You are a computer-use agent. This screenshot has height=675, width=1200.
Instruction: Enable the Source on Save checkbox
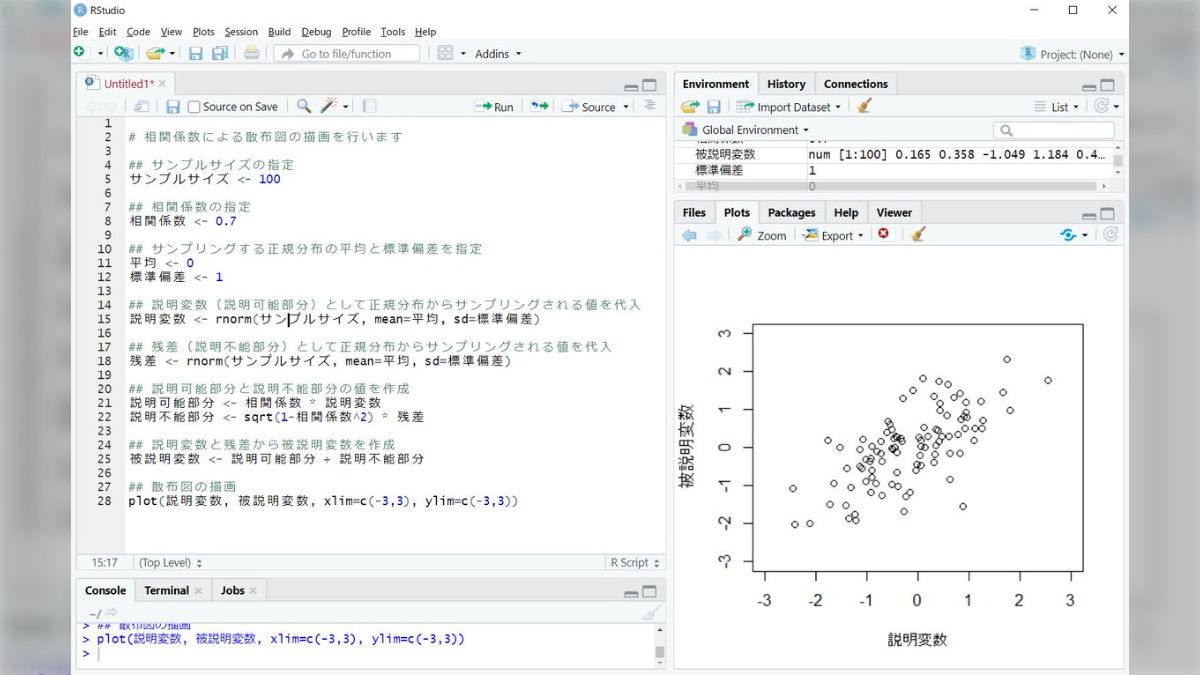(x=194, y=106)
